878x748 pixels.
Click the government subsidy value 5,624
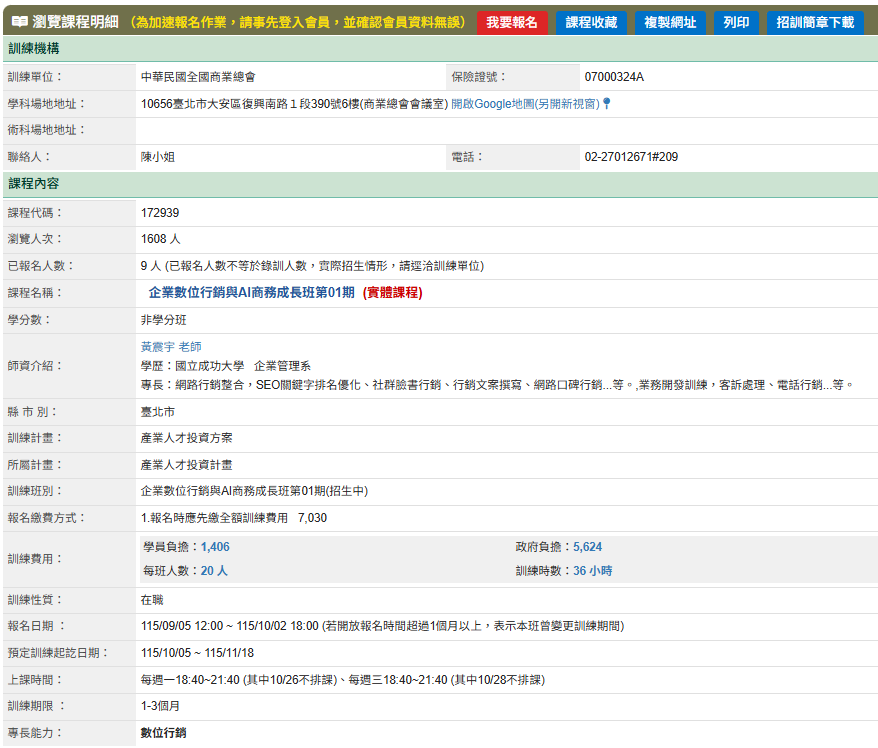coord(587,547)
